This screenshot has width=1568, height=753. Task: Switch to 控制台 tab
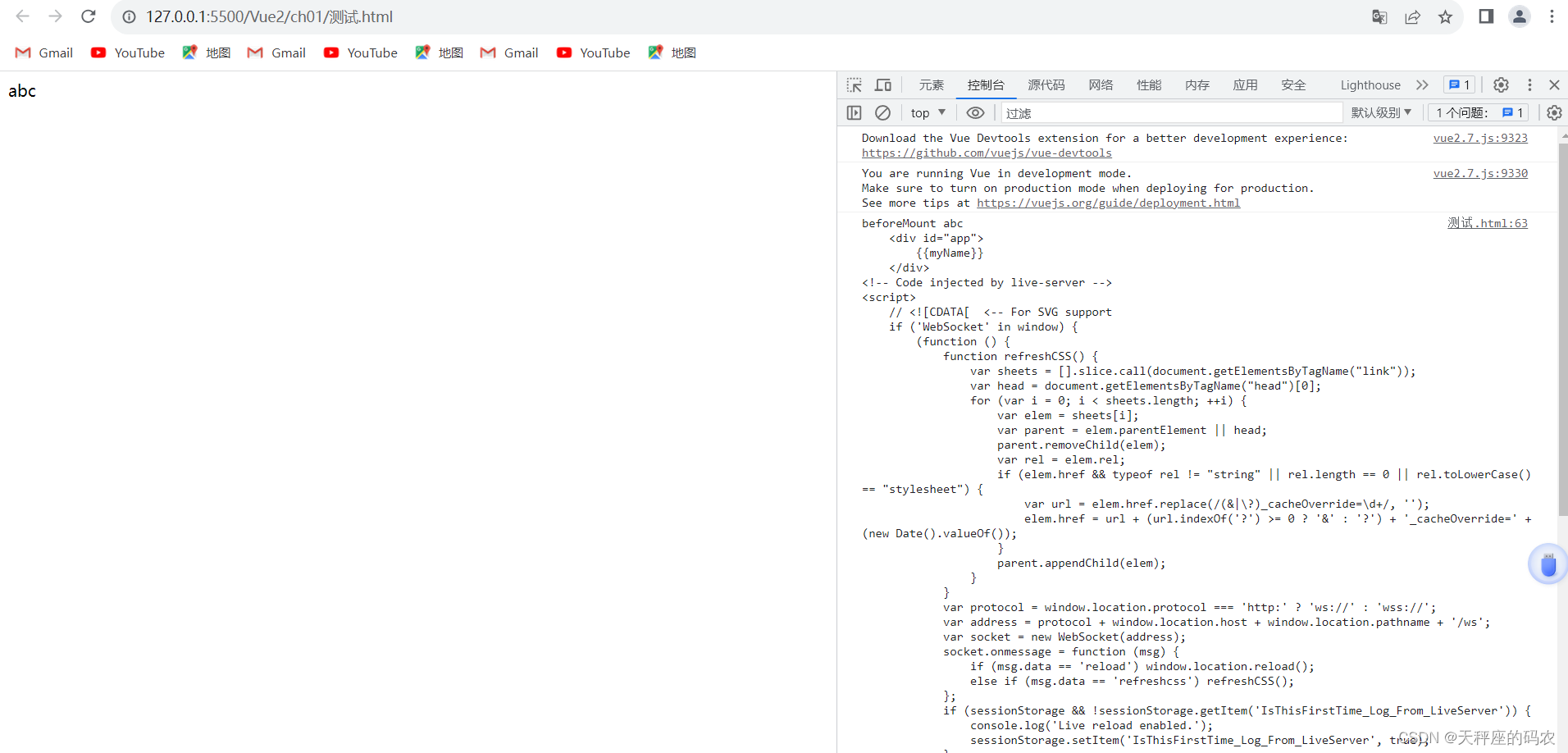(x=986, y=84)
